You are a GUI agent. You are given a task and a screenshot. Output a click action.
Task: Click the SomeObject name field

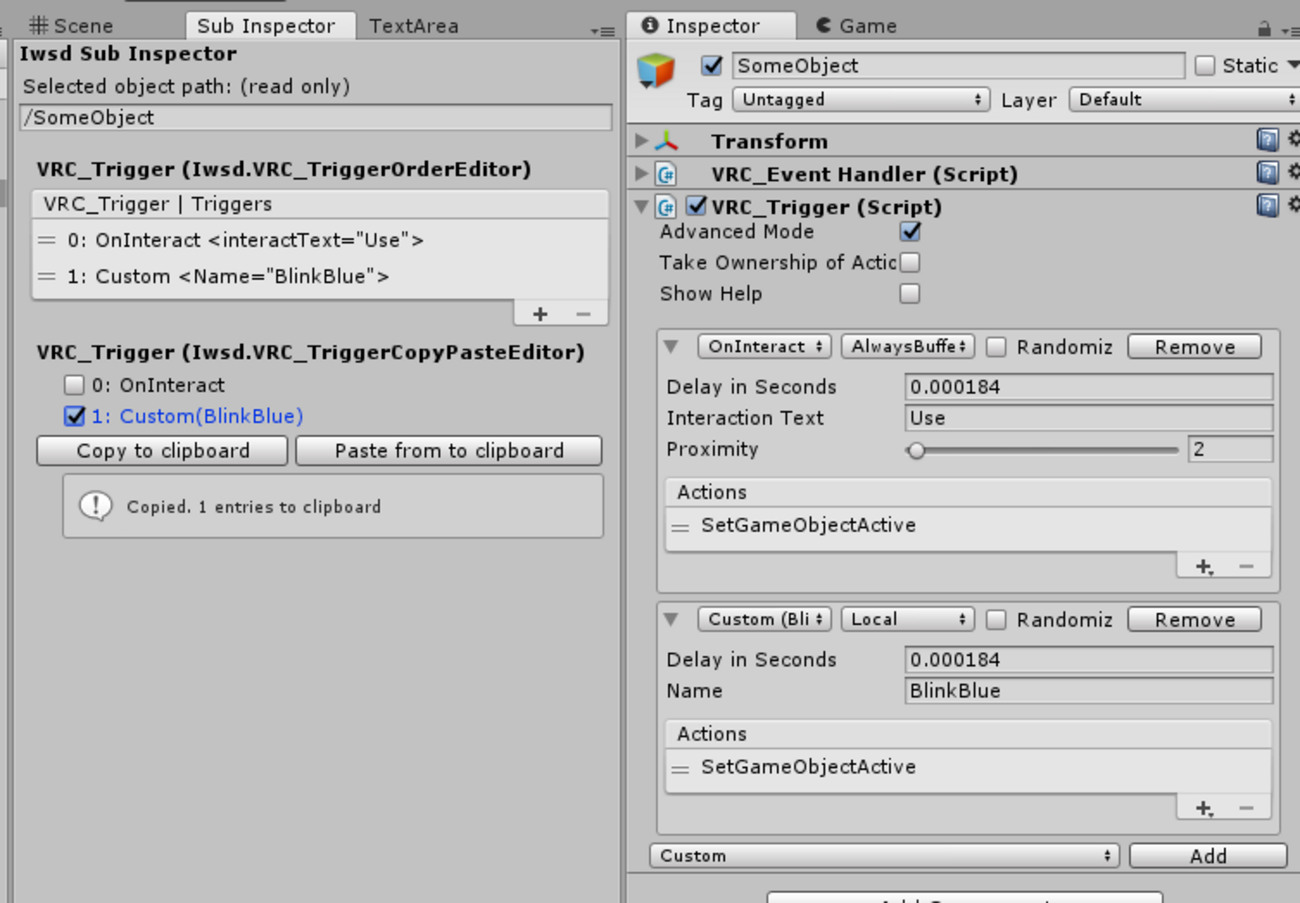(959, 66)
